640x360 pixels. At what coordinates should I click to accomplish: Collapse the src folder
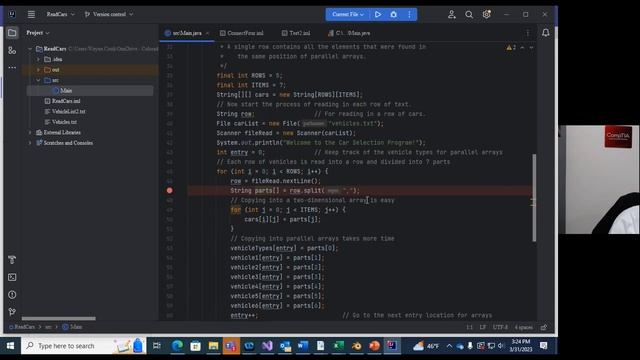[38, 80]
